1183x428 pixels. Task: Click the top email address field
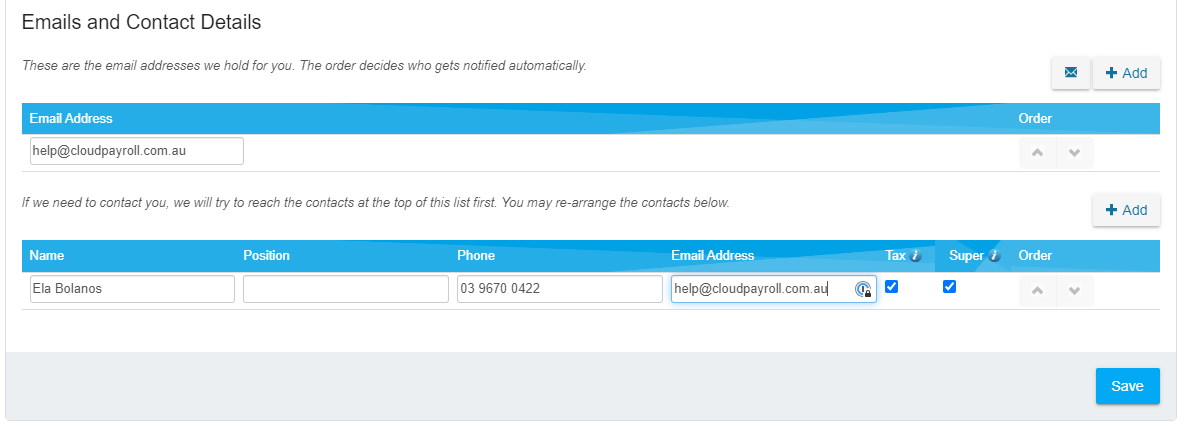[137, 151]
